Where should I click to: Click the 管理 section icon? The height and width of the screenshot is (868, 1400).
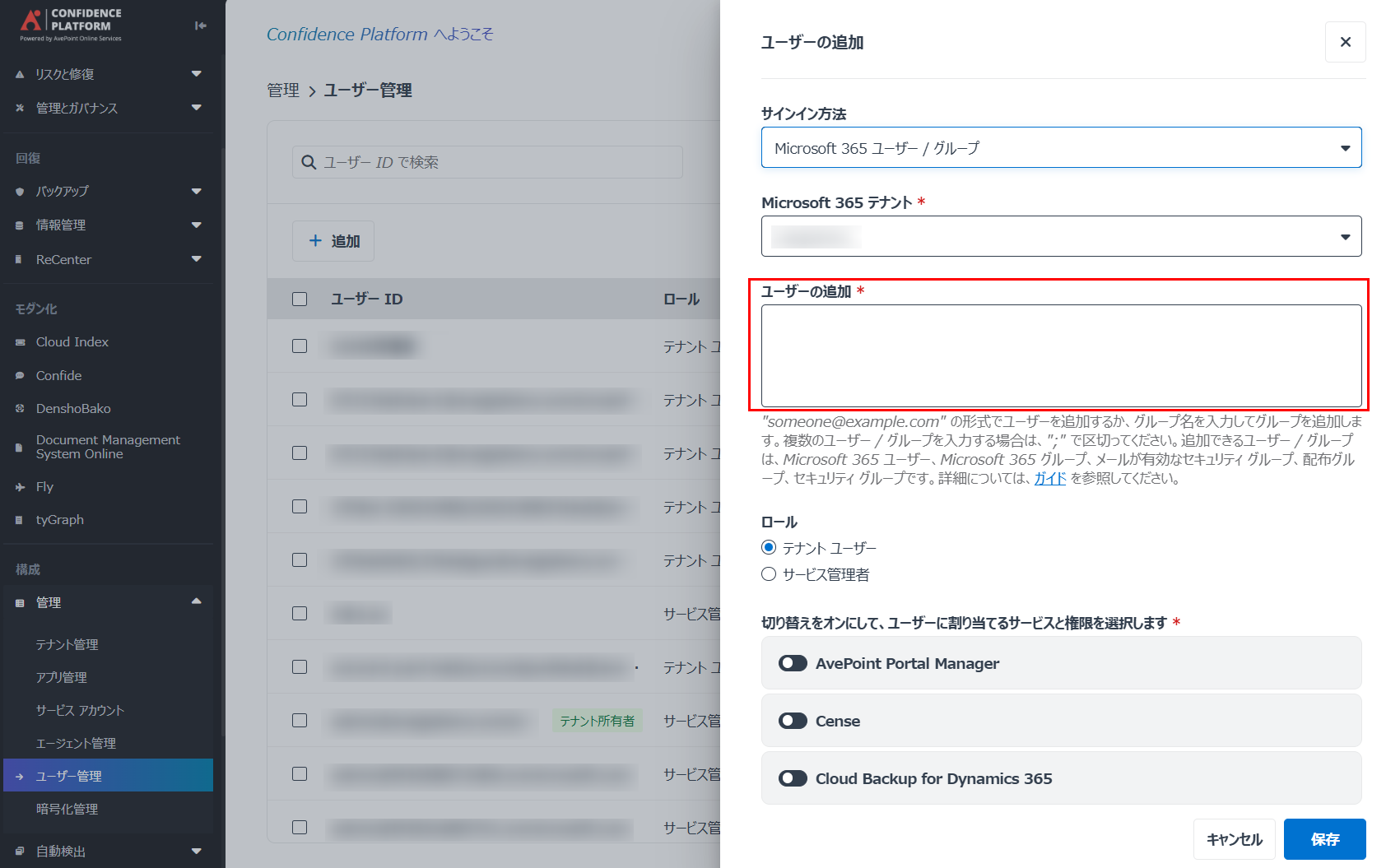click(20, 603)
